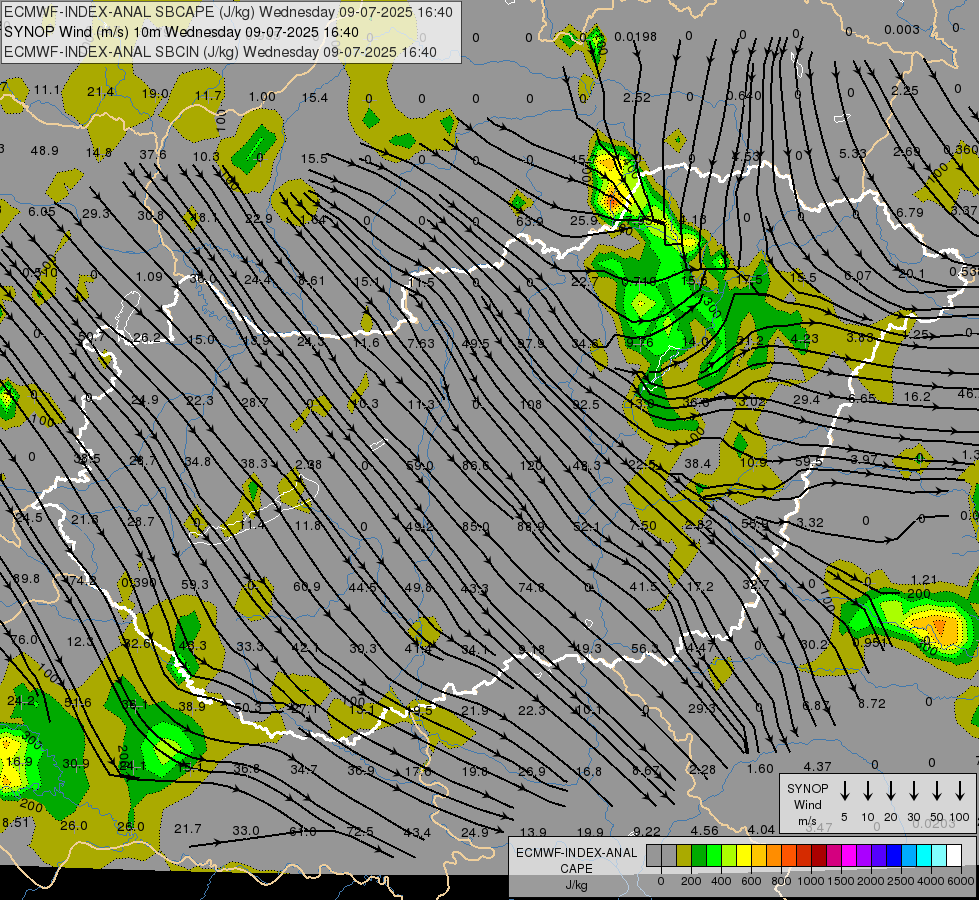Image resolution: width=979 pixels, height=900 pixels.
Task: Click the map value '85.0'
Action: 475,527
